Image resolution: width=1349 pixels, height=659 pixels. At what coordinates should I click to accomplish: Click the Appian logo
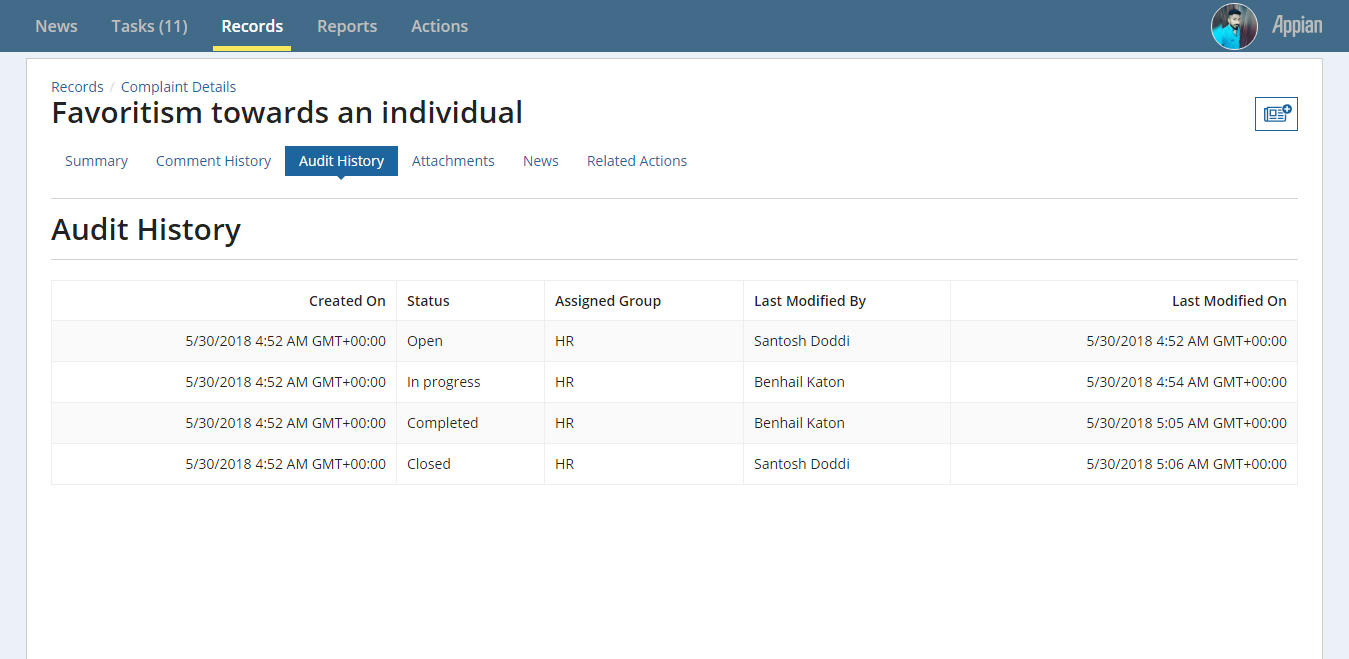[x=1297, y=26]
